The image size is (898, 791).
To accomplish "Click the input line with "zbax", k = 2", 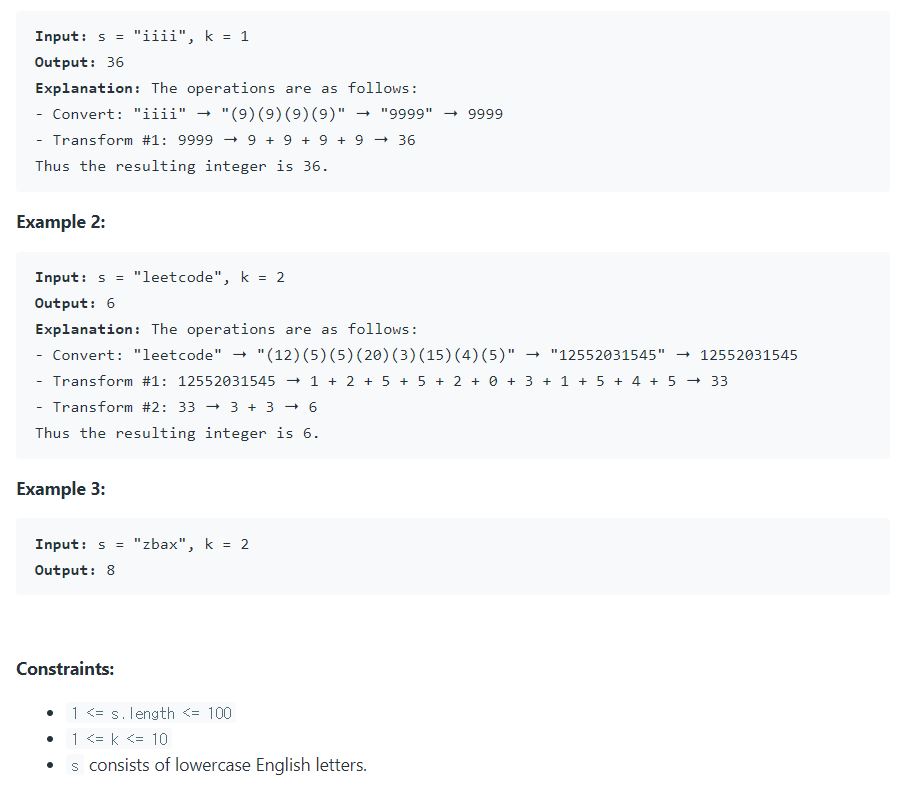I will point(142,545).
